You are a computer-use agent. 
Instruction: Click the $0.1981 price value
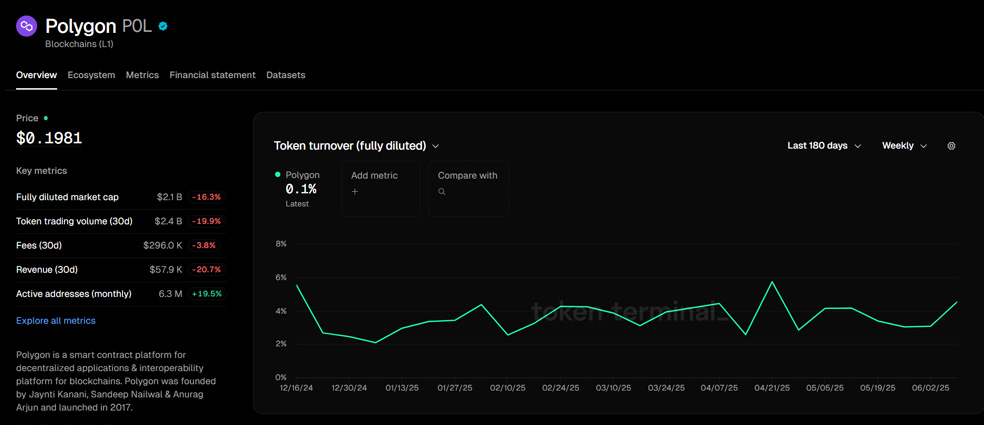pyautogui.click(x=49, y=139)
